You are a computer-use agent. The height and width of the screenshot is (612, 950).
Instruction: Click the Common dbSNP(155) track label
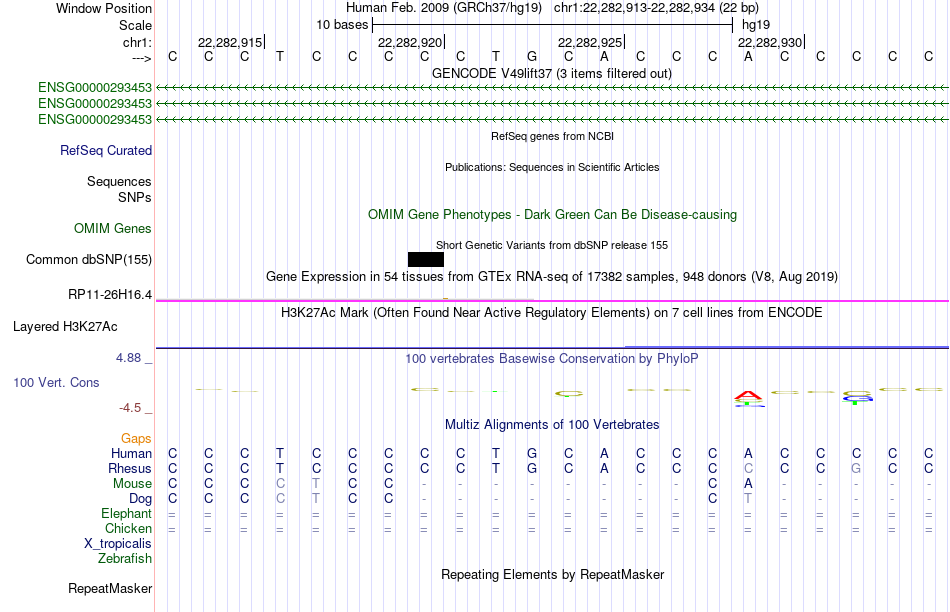coord(89,259)
